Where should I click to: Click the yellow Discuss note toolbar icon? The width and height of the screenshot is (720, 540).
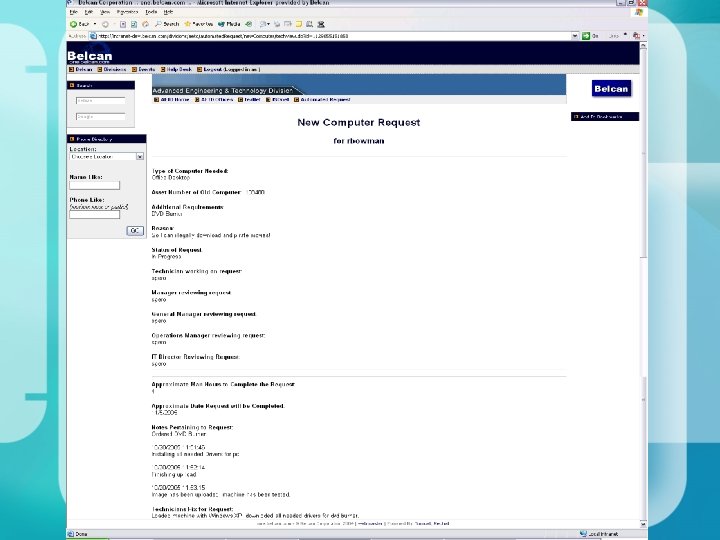click(x=299, y=24)
